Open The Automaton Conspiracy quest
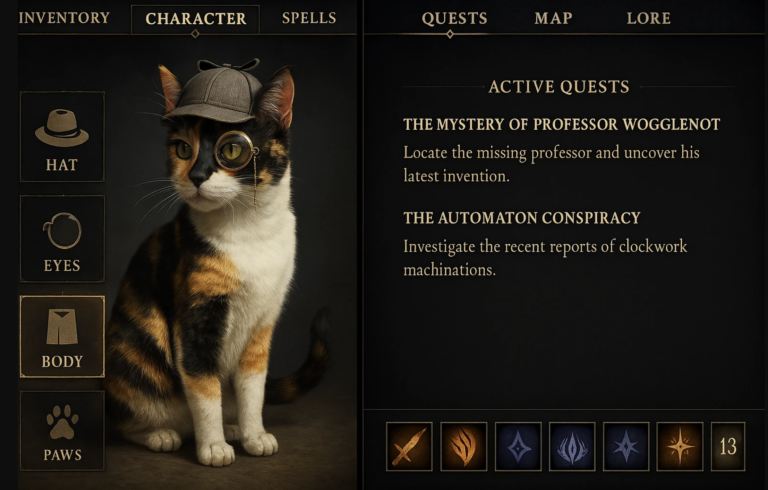The image size is (768, 490). coord(522,218)
